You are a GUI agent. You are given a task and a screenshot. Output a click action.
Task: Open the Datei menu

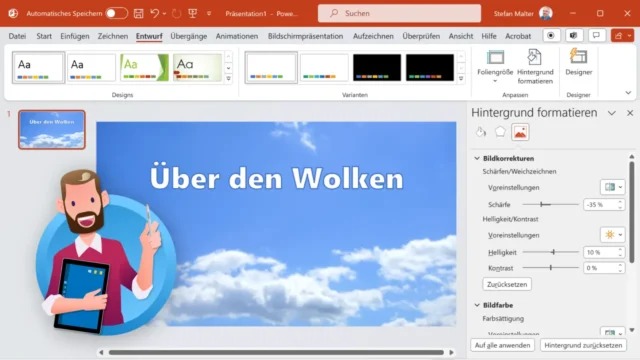[x=17, y=36]
